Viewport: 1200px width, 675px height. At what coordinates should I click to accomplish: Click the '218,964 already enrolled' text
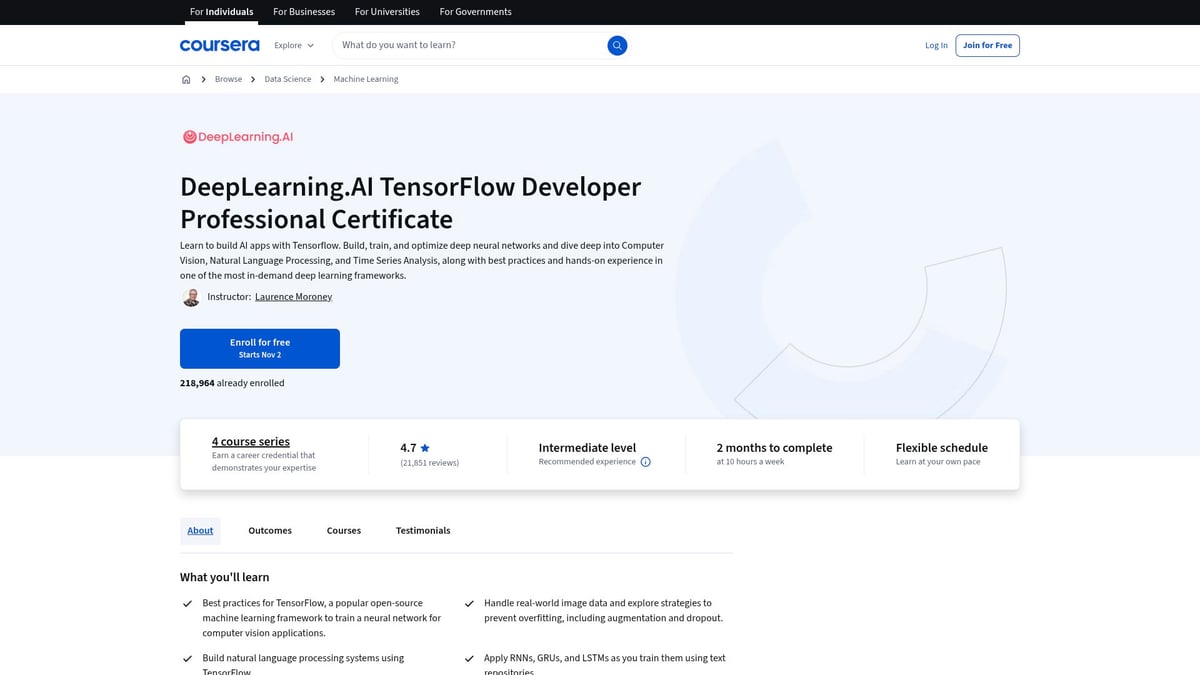232,383
